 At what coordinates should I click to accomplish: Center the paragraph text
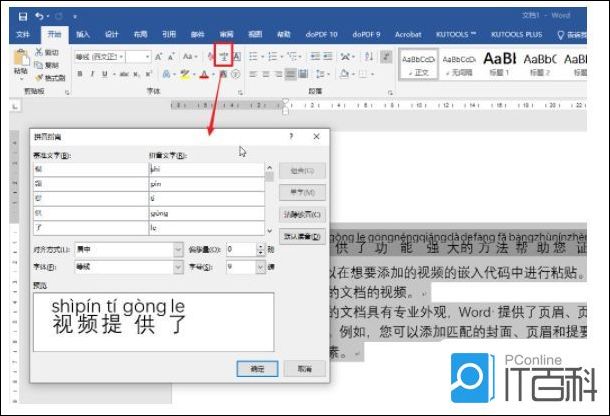[x=266, y=74]
